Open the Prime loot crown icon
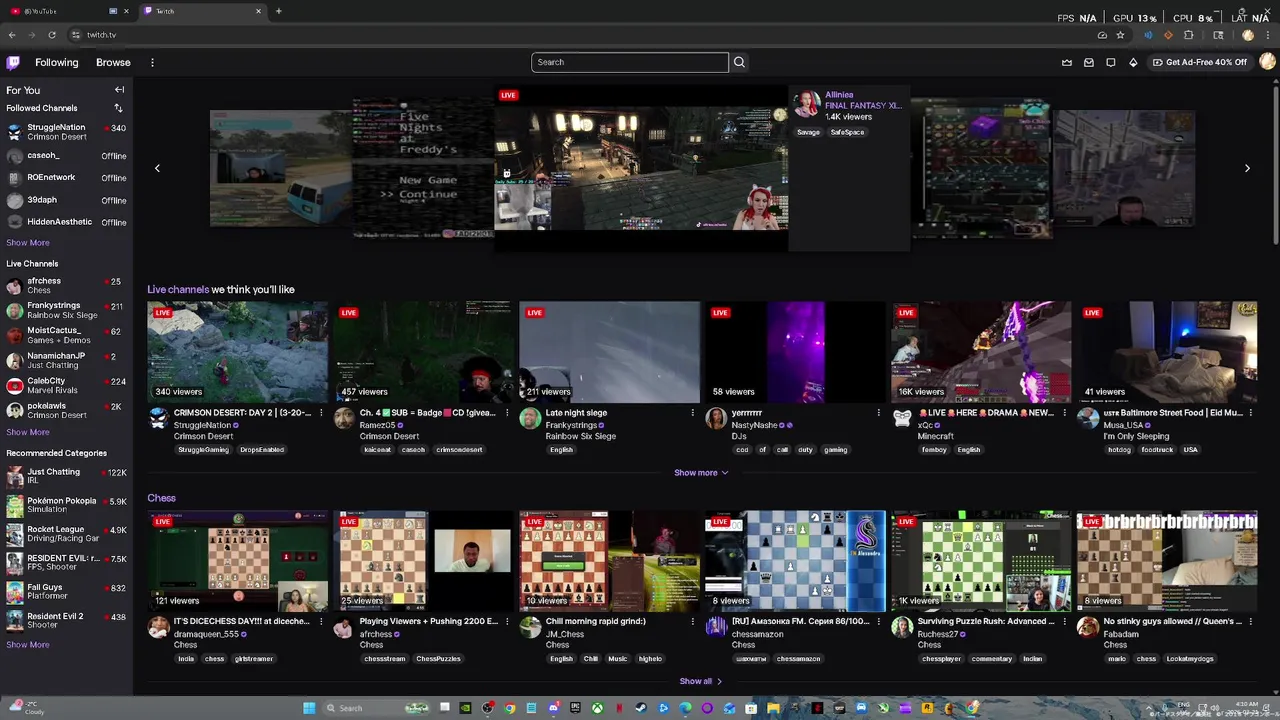 pos(1067,62)
